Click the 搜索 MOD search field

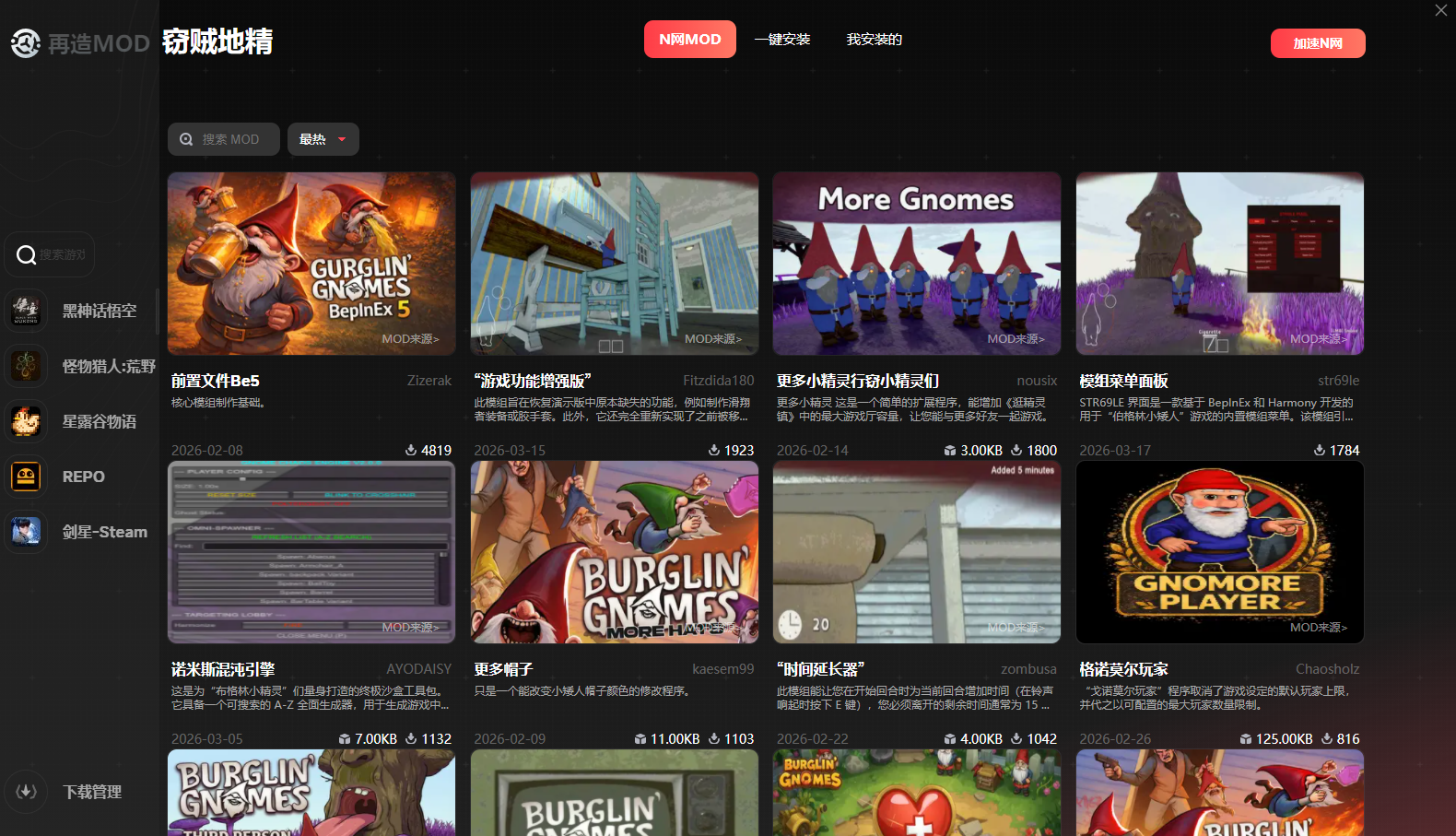(x=224, y=139)
